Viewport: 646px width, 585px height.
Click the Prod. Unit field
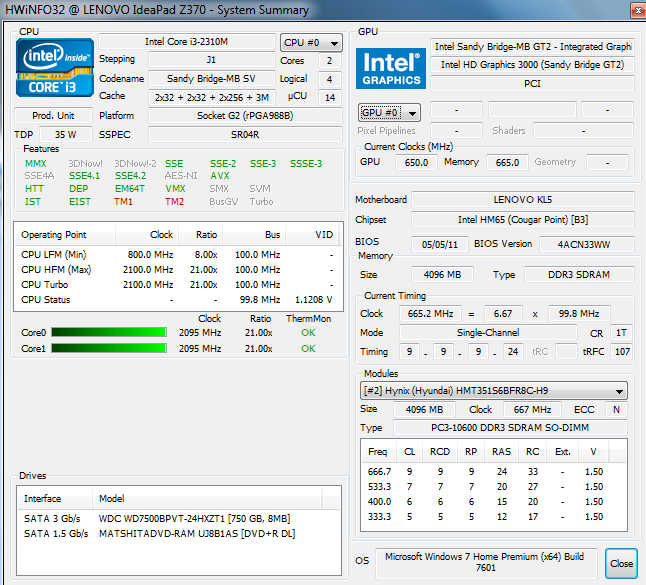pyautogui.click(x=53, y=115)
